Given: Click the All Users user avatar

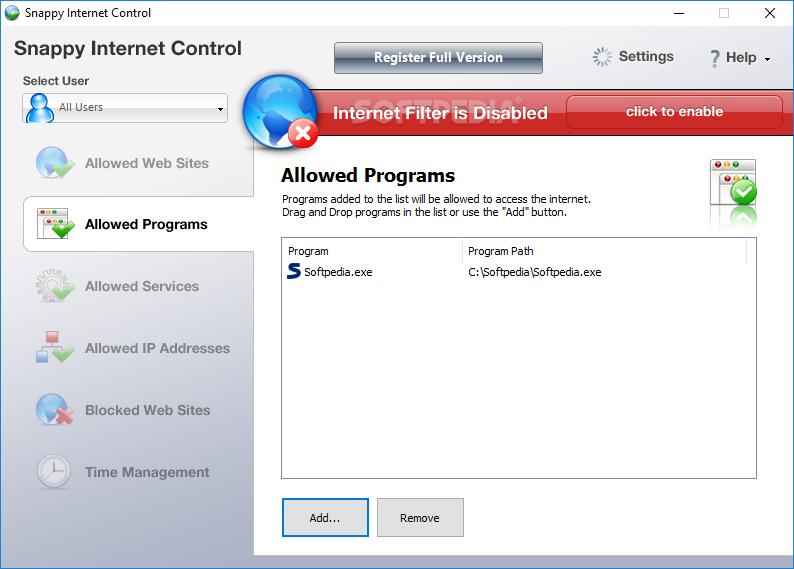Looking at the screenshot, I should point(40,108).
